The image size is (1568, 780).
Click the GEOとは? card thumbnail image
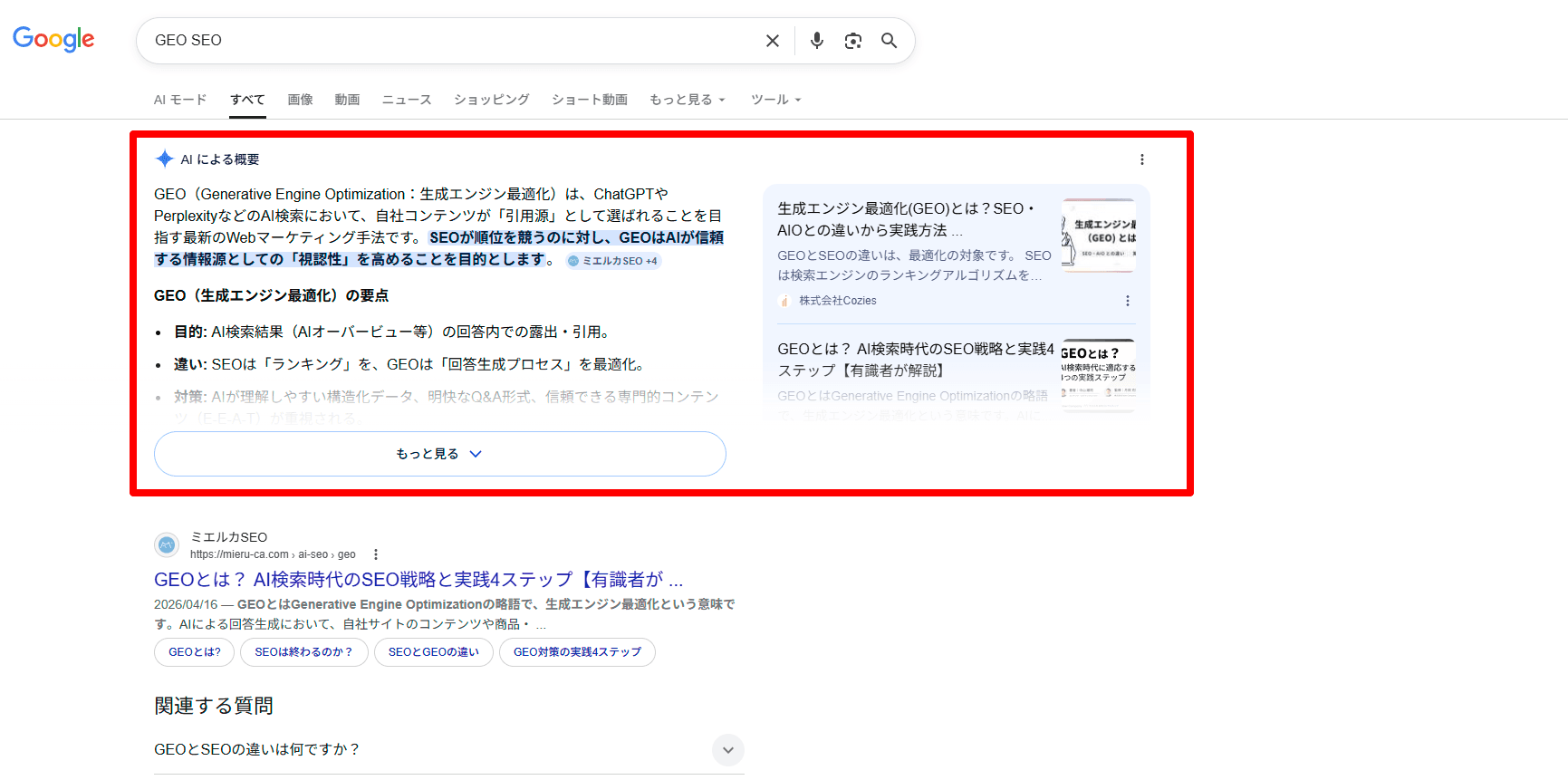point(1099,375)
